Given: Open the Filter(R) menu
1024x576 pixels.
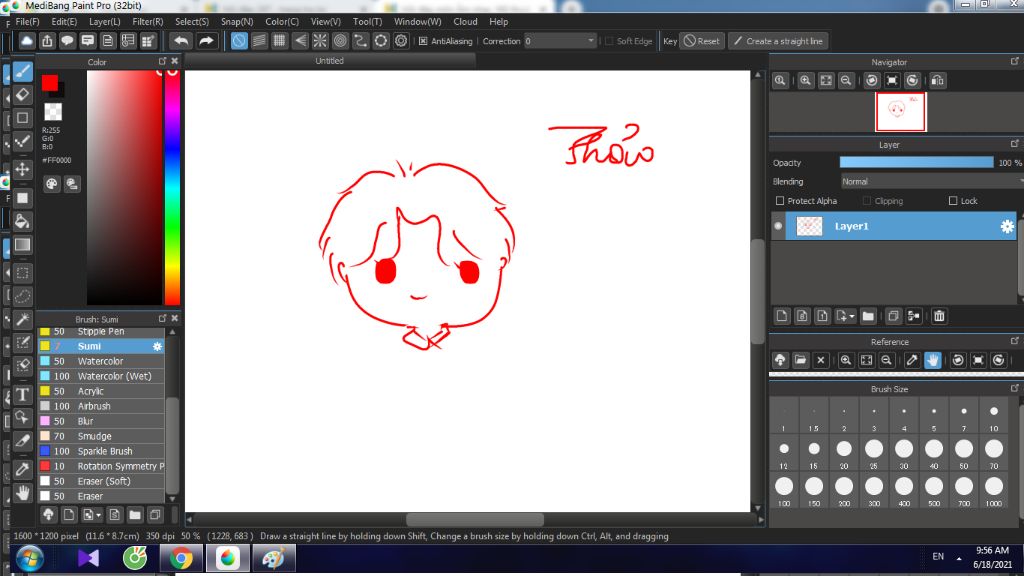Looking at the screenshot, I should coord(148,22).
